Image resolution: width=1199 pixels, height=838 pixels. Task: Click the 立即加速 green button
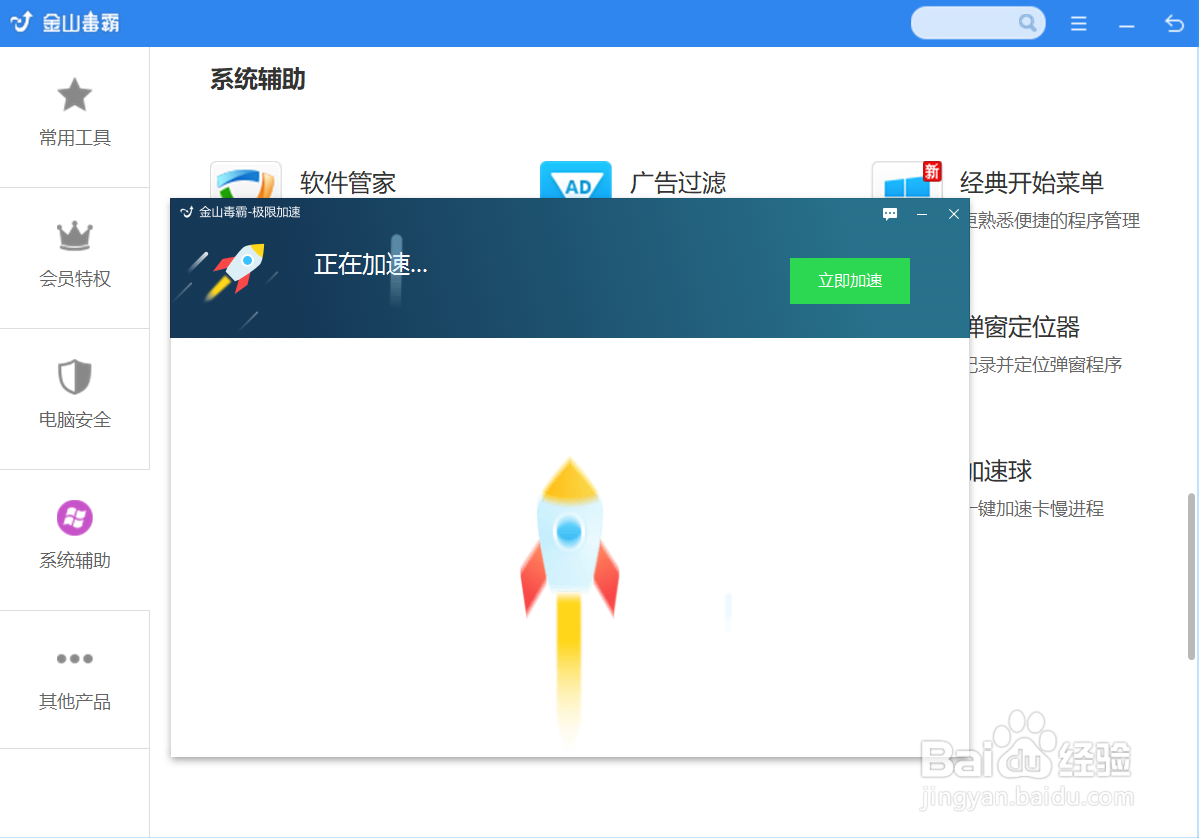click(850, 281)
